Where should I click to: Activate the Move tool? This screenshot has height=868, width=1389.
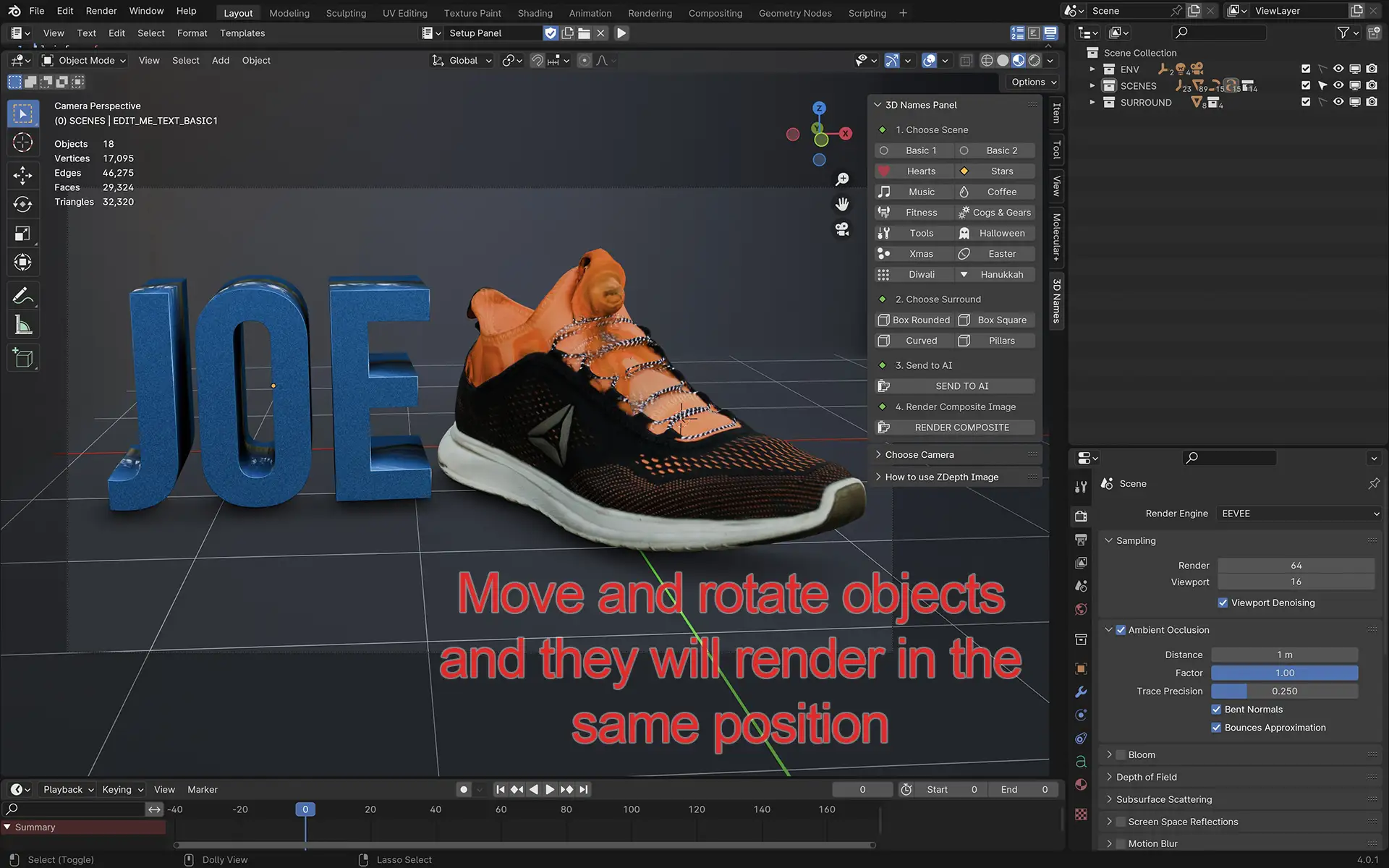(22, 175)
